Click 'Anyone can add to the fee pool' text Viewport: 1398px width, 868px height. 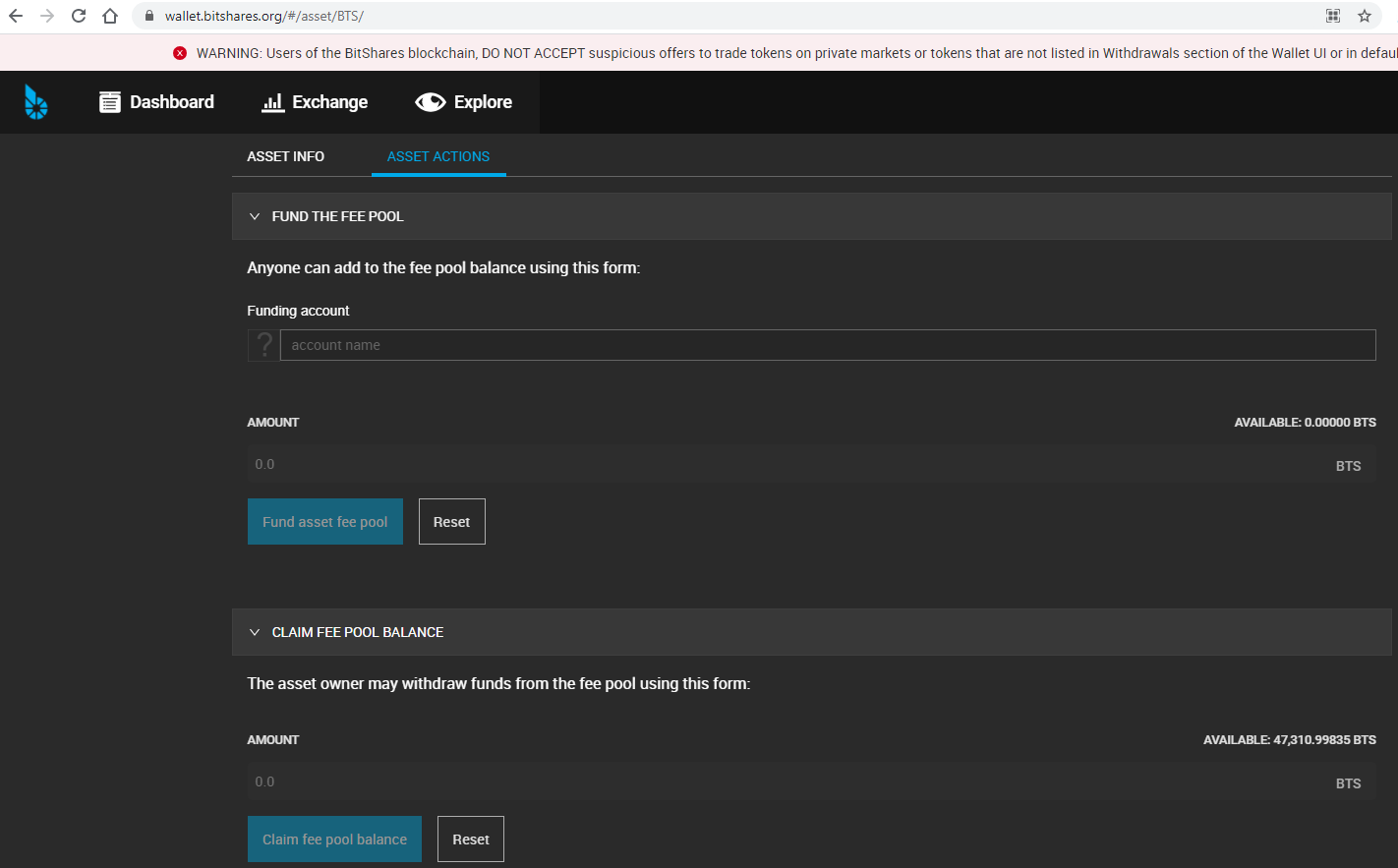pos(443,267)
